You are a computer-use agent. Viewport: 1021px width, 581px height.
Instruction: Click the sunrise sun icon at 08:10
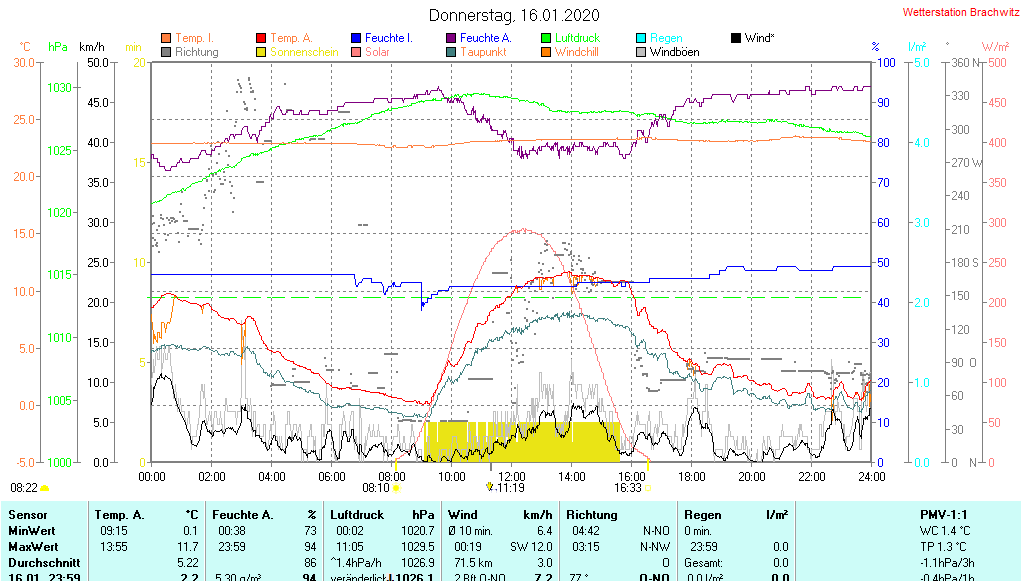tap(397, 488)
